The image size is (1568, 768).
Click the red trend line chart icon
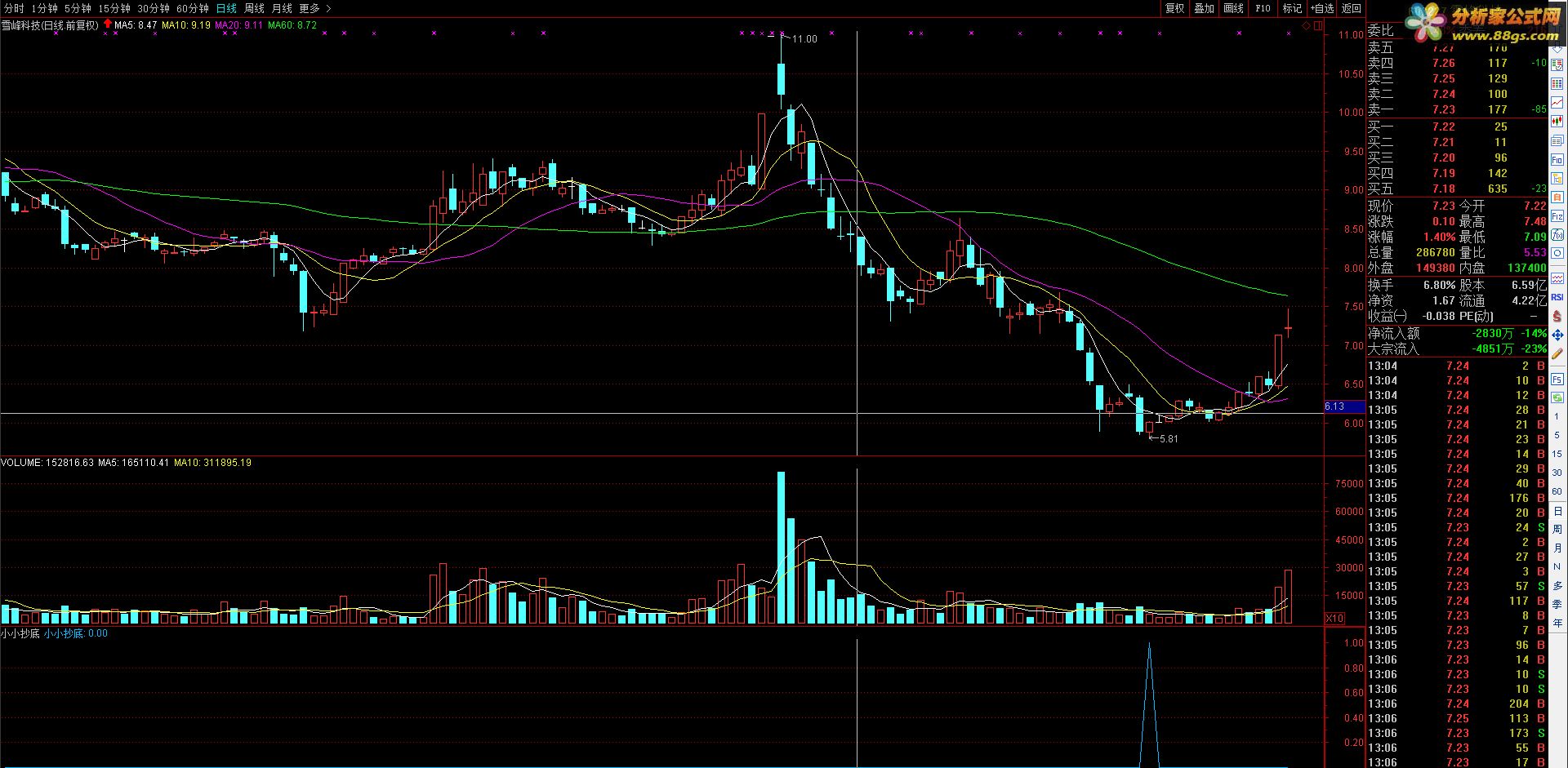click(1557, 102)
